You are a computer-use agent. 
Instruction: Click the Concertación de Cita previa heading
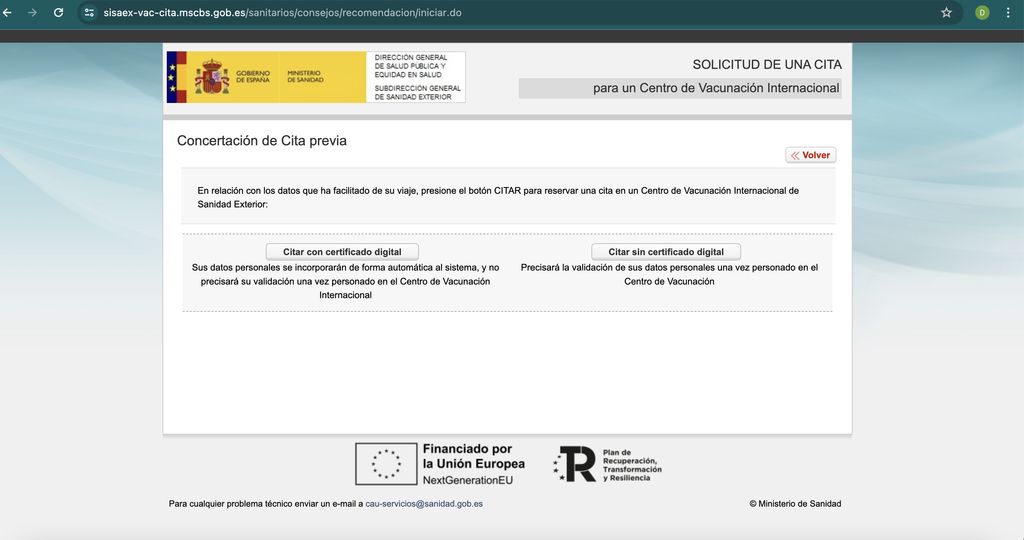tap(262, 140)
